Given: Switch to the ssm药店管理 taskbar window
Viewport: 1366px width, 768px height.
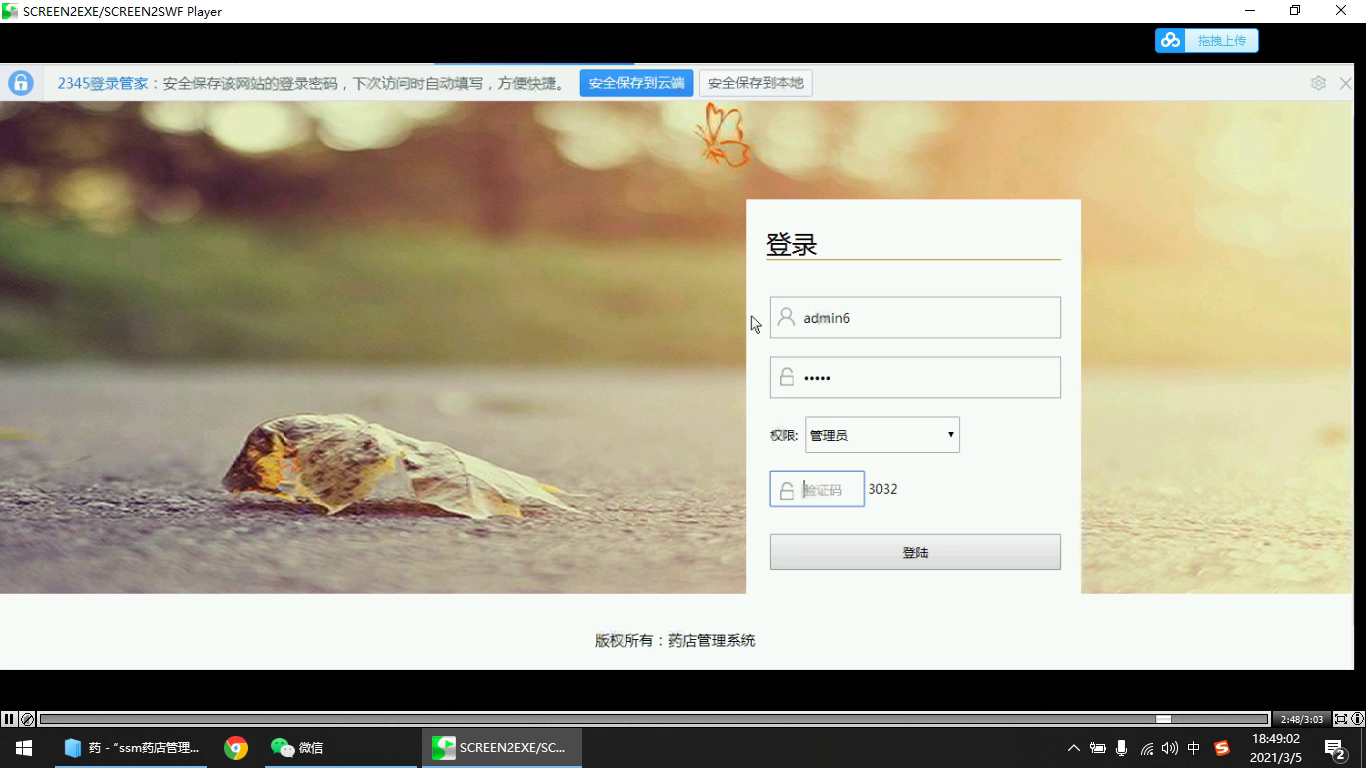Looking at the screenshot, I should click(131, 747).
